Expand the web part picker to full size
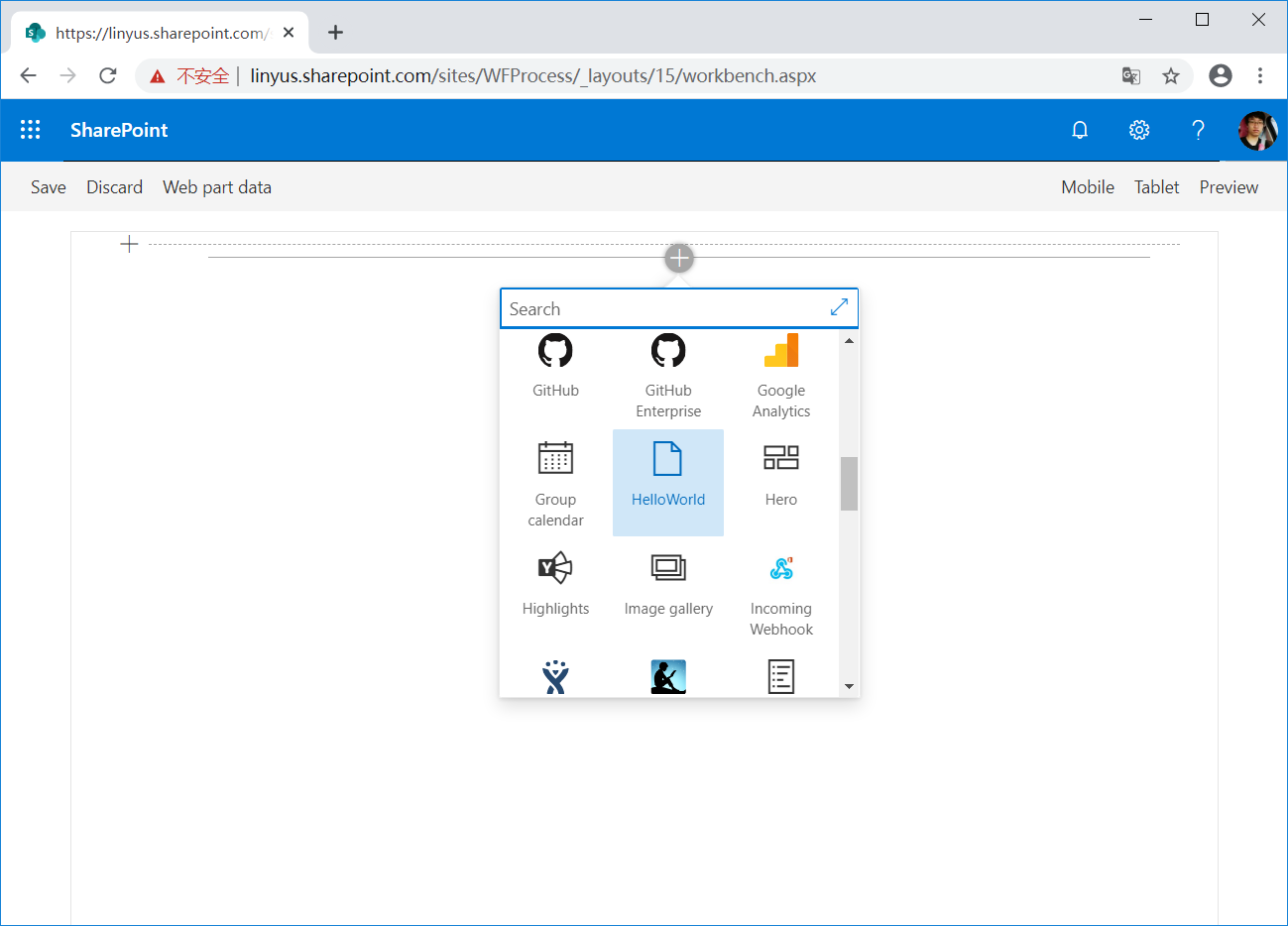This screenshot has height=926, width=1288. click(x=839, y=307)
